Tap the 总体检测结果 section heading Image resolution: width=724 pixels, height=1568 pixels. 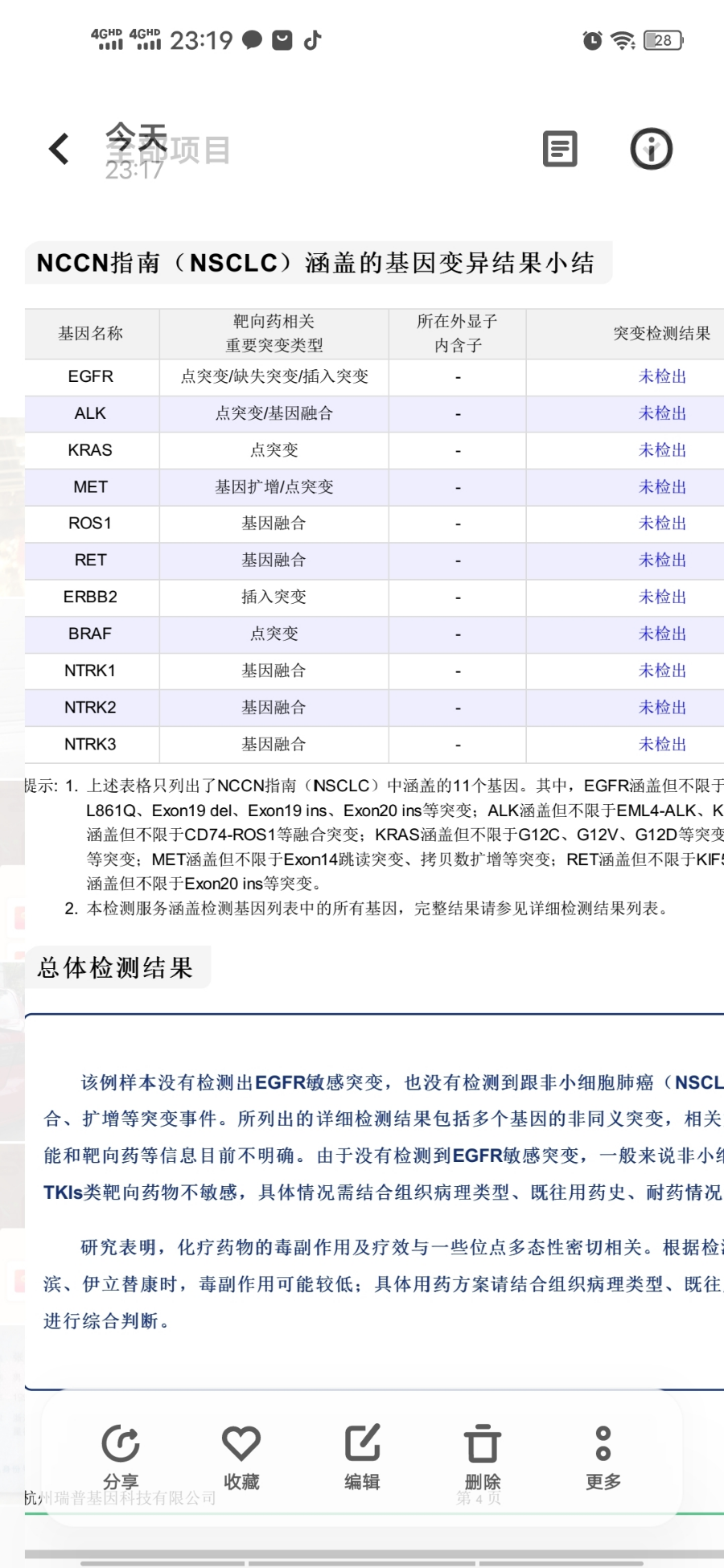(x=116, y=967)
